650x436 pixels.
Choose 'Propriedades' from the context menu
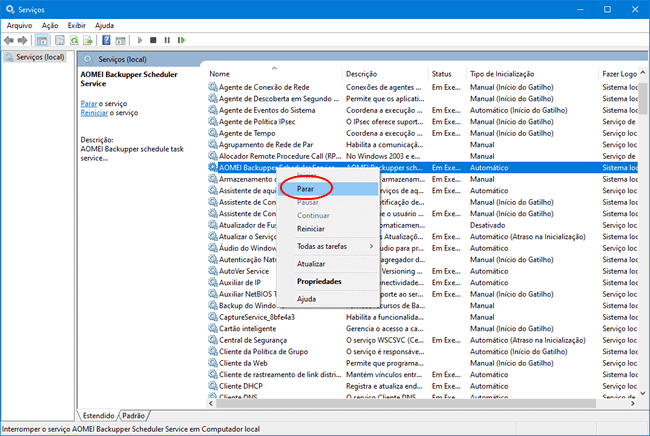click(x=319, y=281)
